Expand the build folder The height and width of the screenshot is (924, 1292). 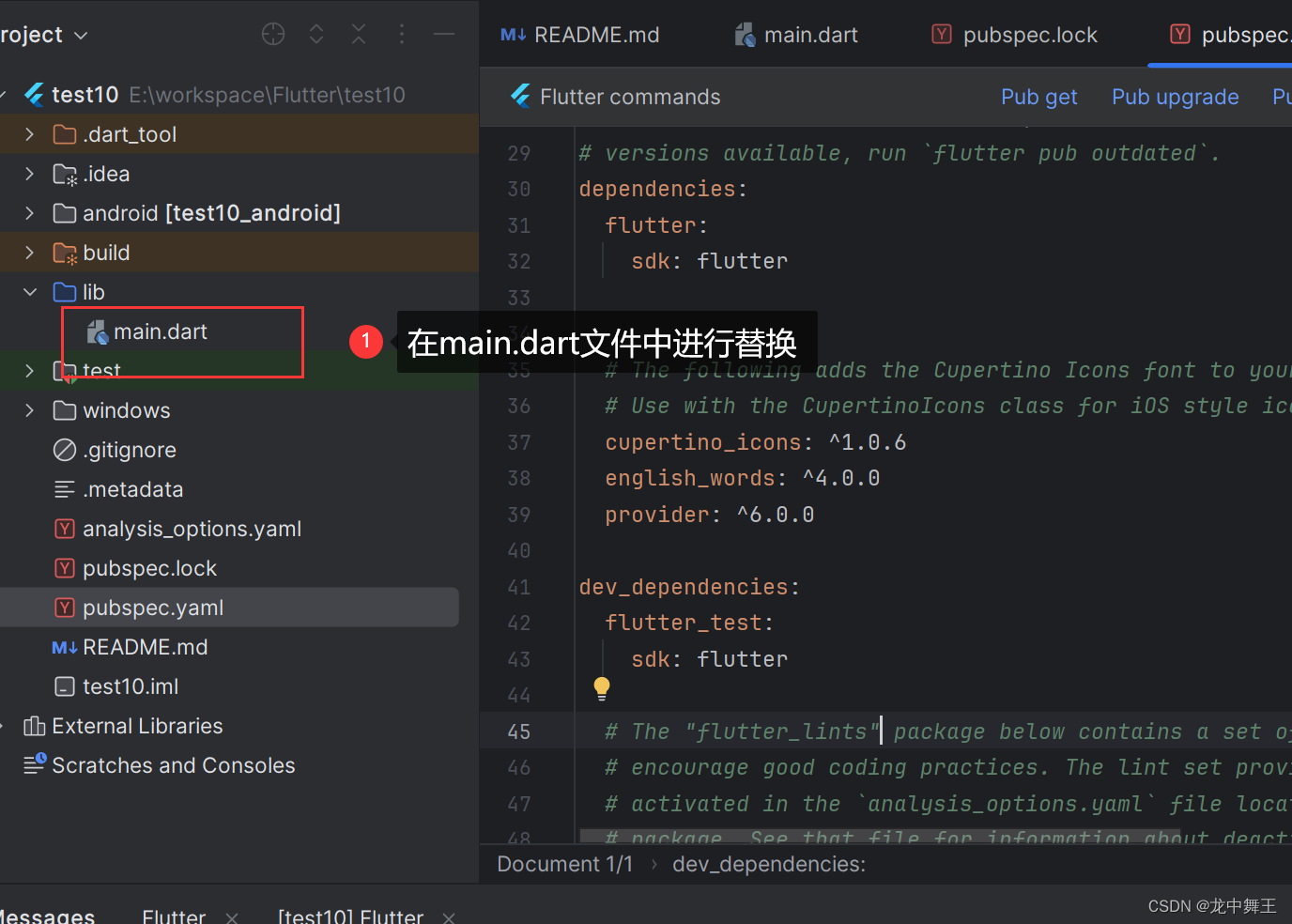click(x=30, y=253)
